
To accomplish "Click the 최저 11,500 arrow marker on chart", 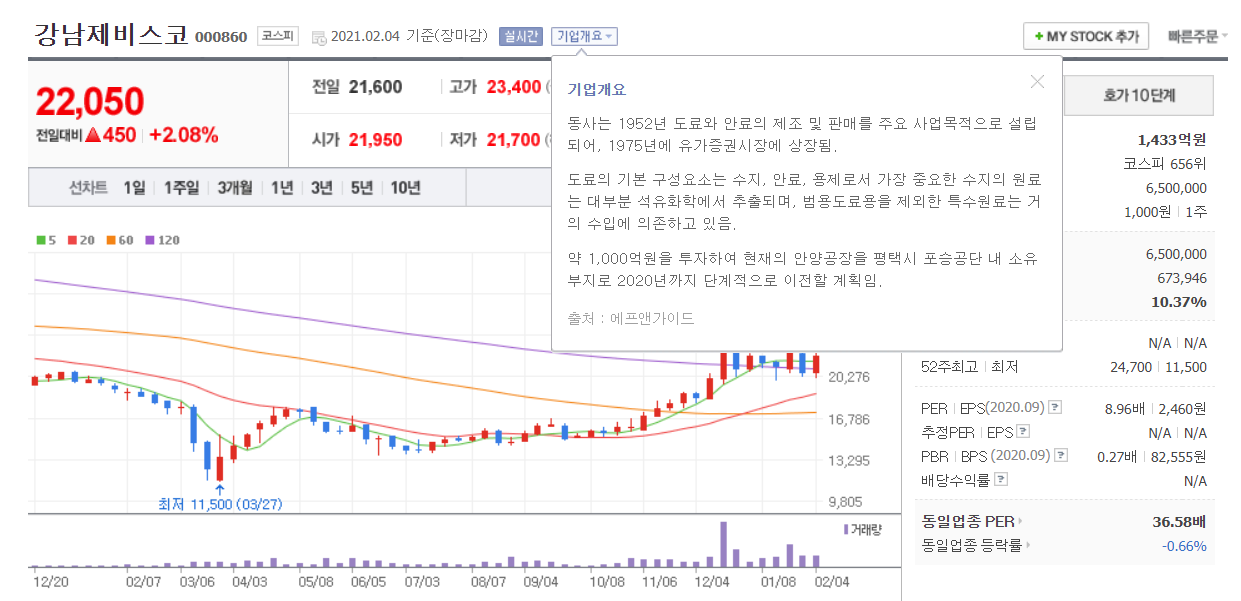I will [219, 489].
